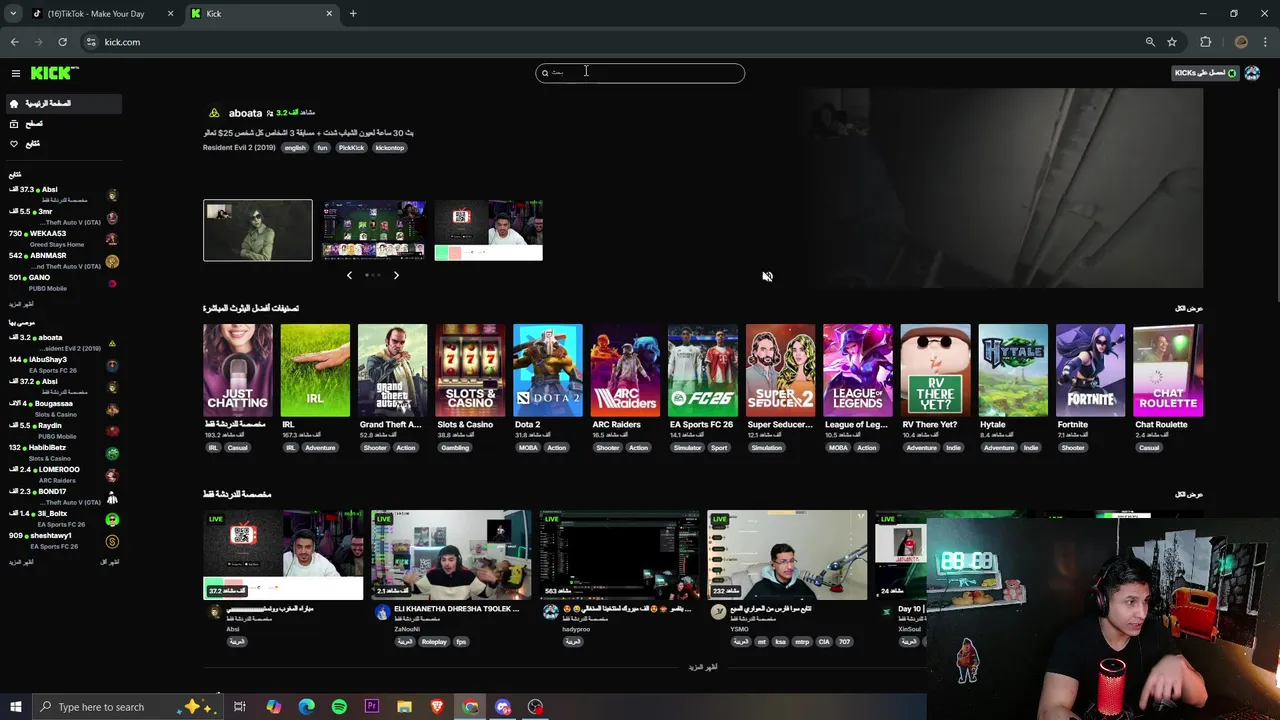Open Spotify from the taskbar
The width and height of the screenshot is (1280, 720).
pos(339,707)
